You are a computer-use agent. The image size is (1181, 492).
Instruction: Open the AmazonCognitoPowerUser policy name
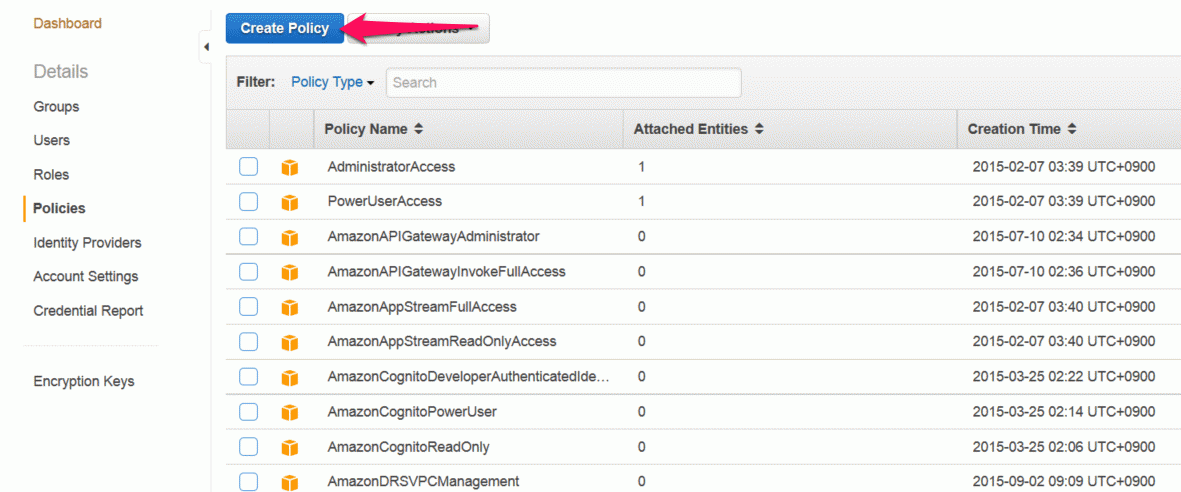click(412, 411)
